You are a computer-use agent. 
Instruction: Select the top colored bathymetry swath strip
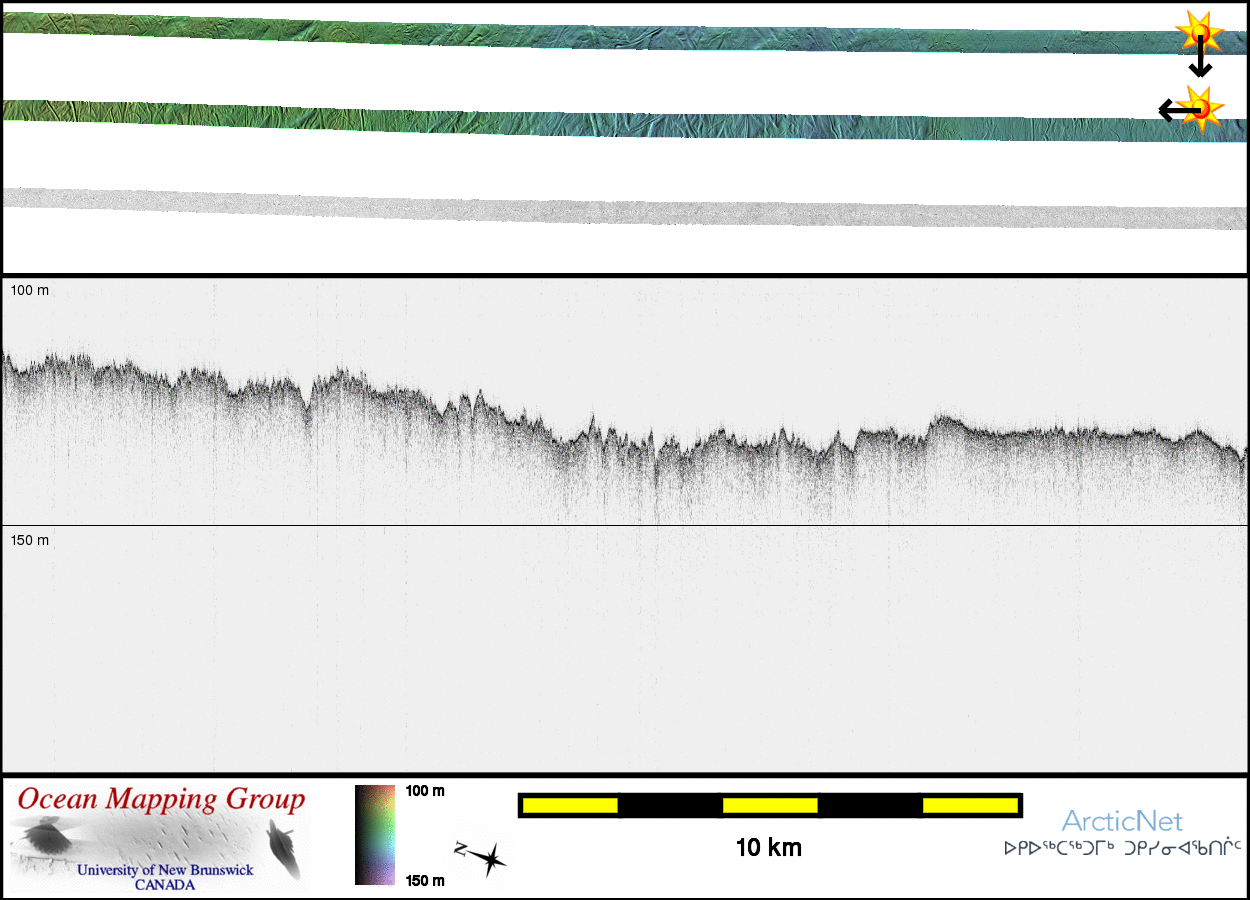(x=600, y=32)
